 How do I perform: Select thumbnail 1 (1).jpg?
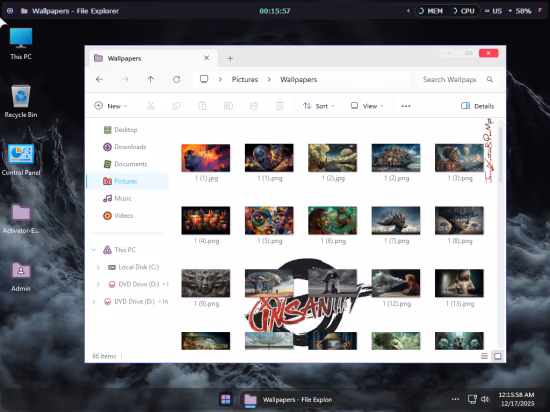[x=206, y=162]
